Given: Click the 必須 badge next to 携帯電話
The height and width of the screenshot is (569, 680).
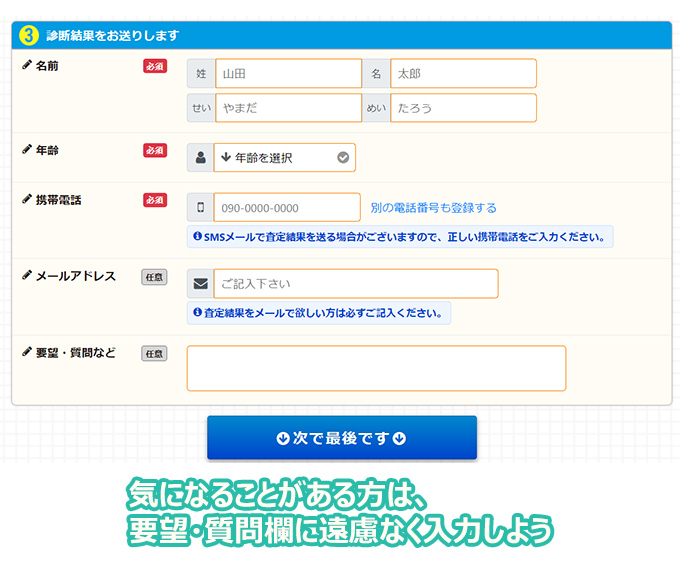Looking at the screenshot, I should coord(155,200).
